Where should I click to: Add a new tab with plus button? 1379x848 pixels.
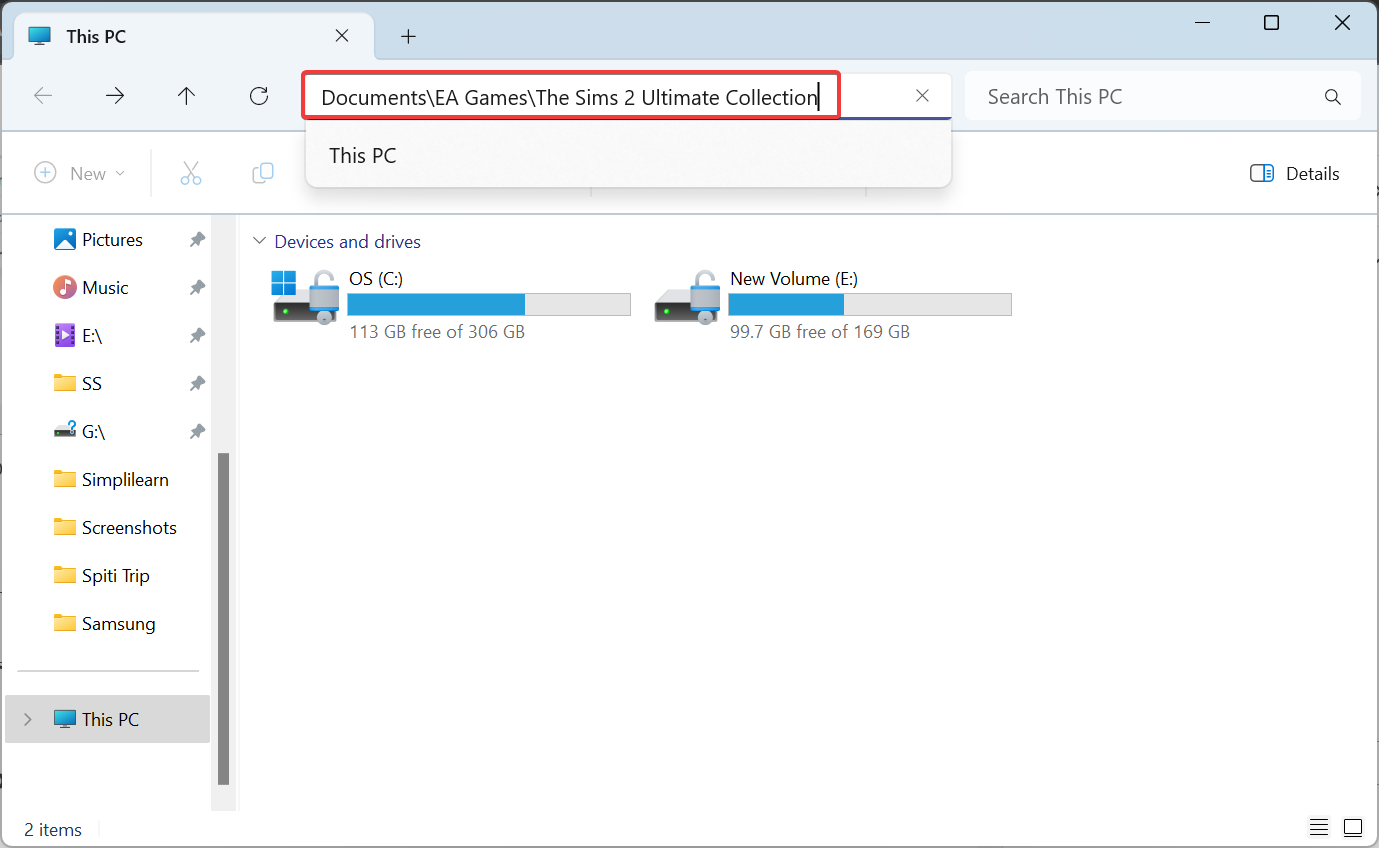[408, 36]
